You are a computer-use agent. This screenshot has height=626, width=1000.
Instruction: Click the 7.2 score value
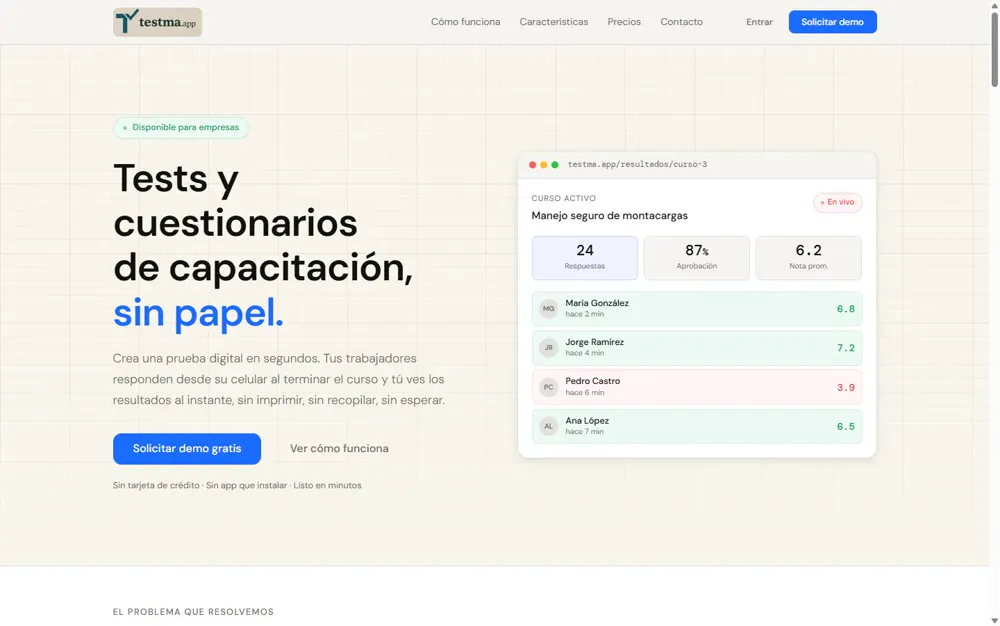(846, 348)
